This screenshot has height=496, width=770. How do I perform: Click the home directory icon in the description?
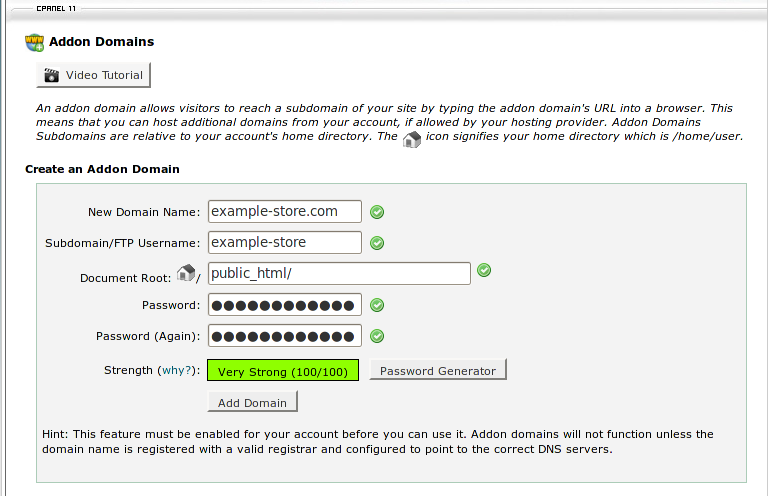pos(412,140)
